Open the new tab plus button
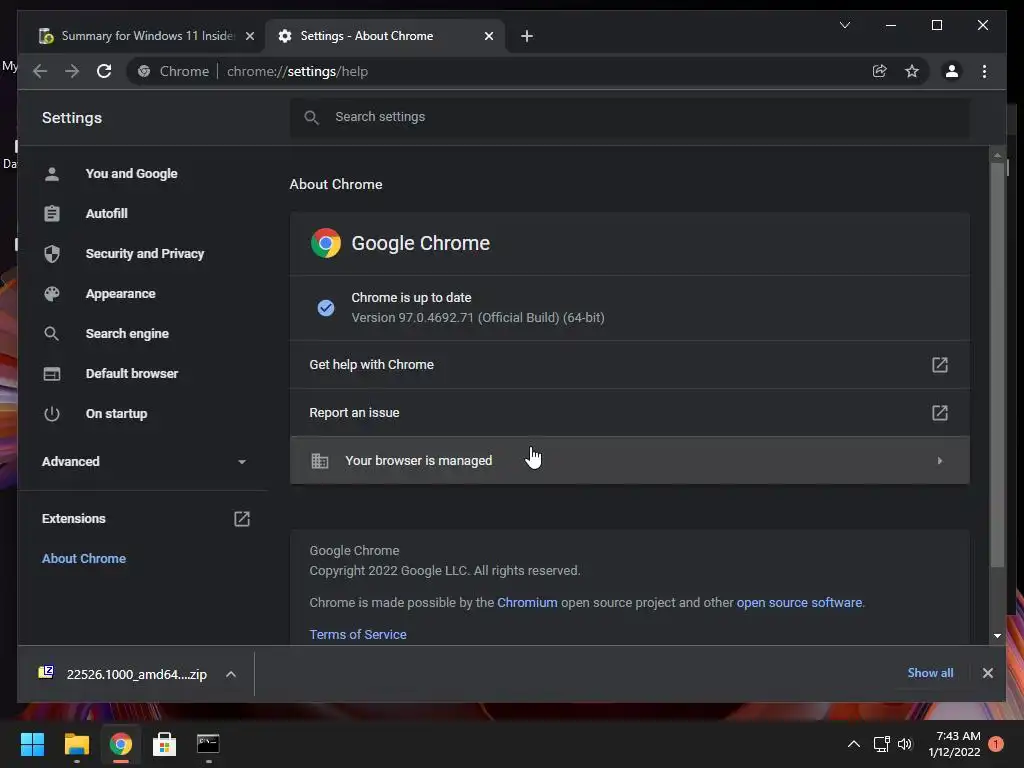The image size is (1024, 768). click(x=527, y=36)
